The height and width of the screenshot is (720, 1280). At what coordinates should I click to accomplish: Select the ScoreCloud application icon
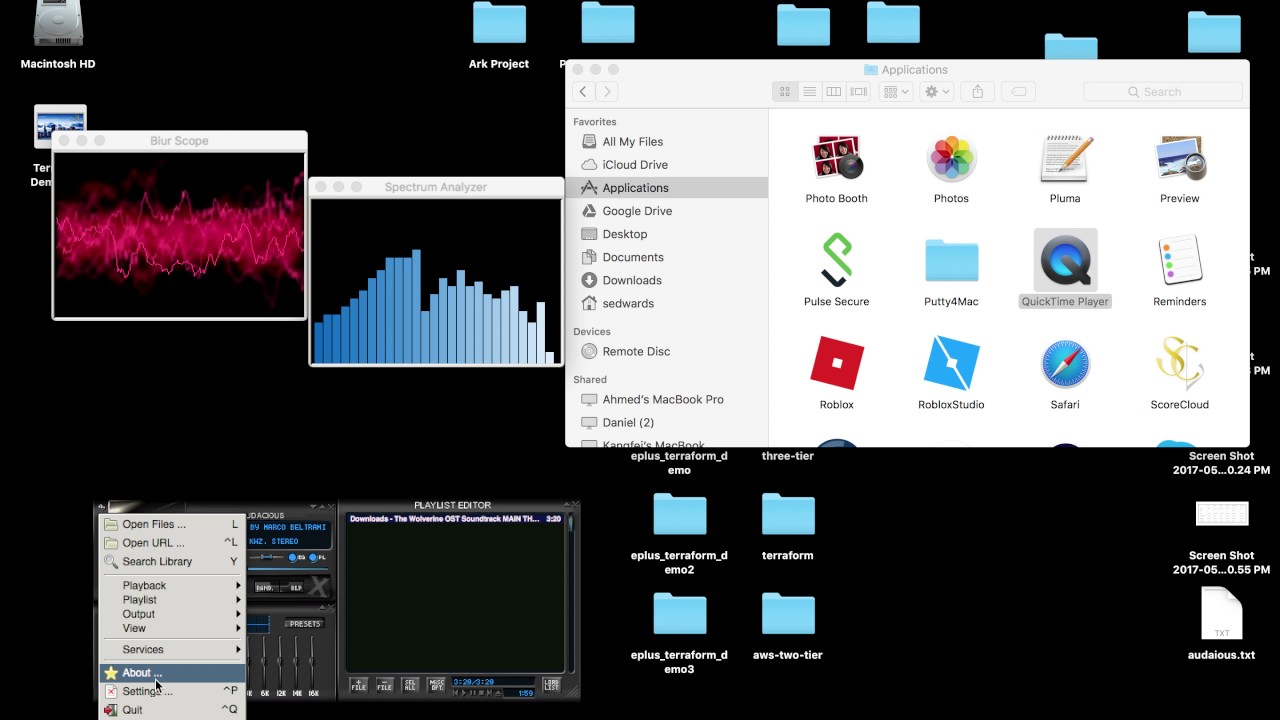1180,363
